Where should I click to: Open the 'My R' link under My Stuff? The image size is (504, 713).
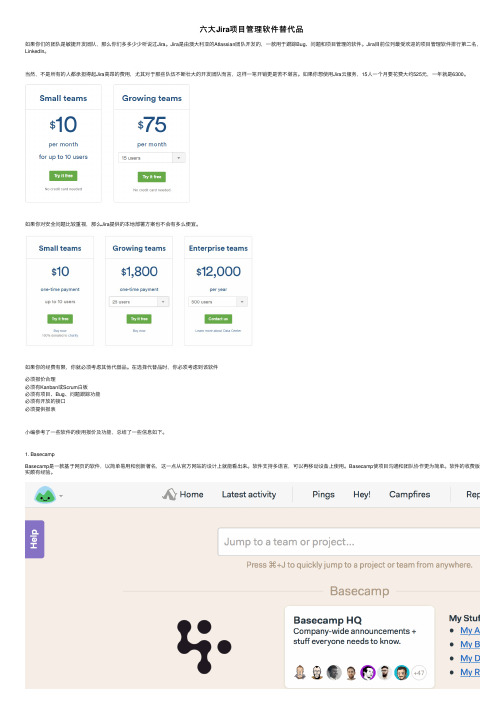470,672
